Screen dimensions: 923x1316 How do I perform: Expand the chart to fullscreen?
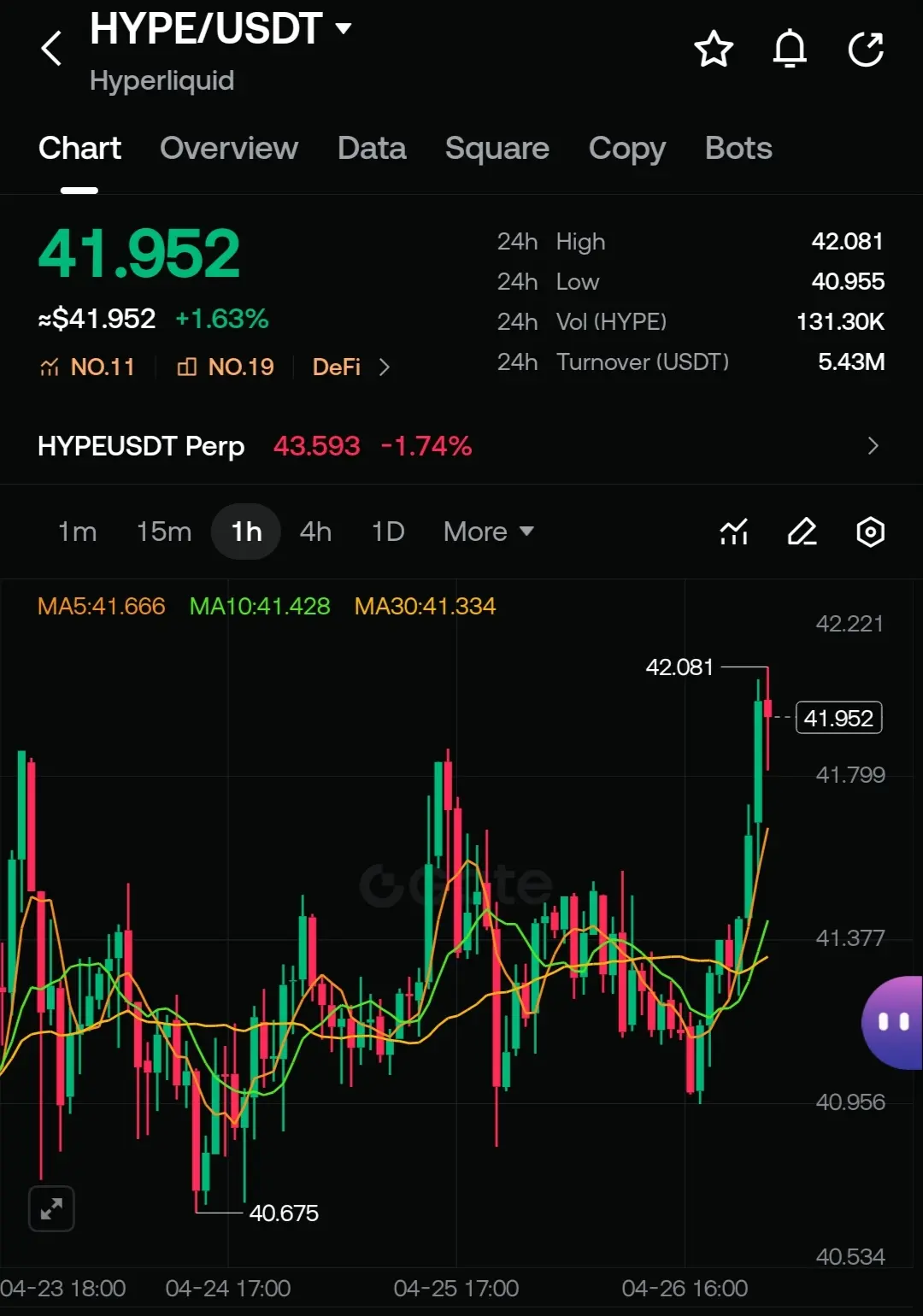point(51,1208)
